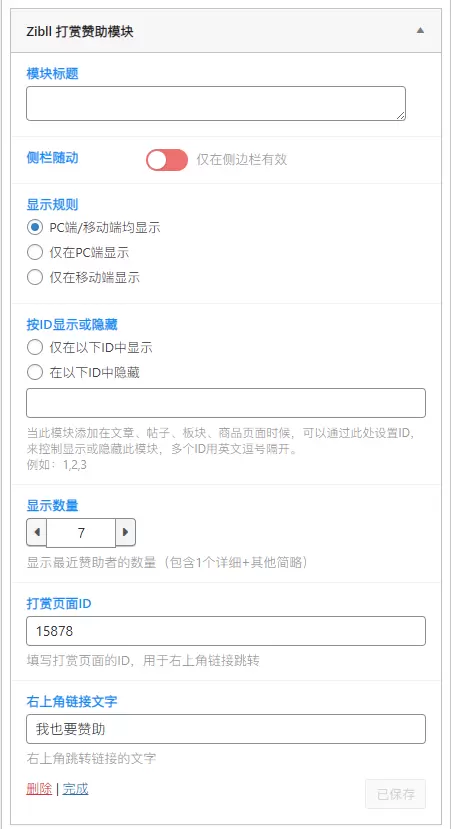
Task: Click the 仅在侧边栏有效 toggle label text
Action: click(x=242, y=160)
